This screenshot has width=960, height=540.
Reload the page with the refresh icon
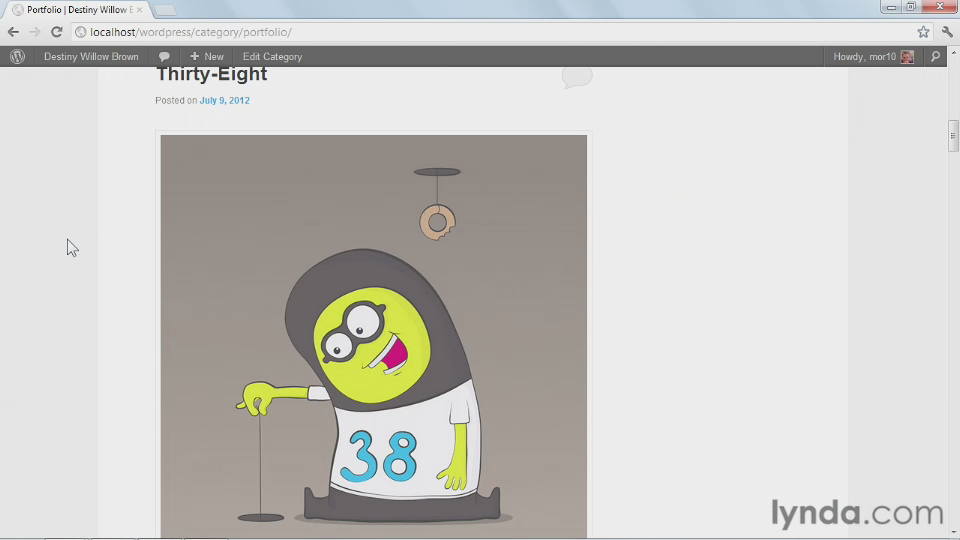(56, 32)
